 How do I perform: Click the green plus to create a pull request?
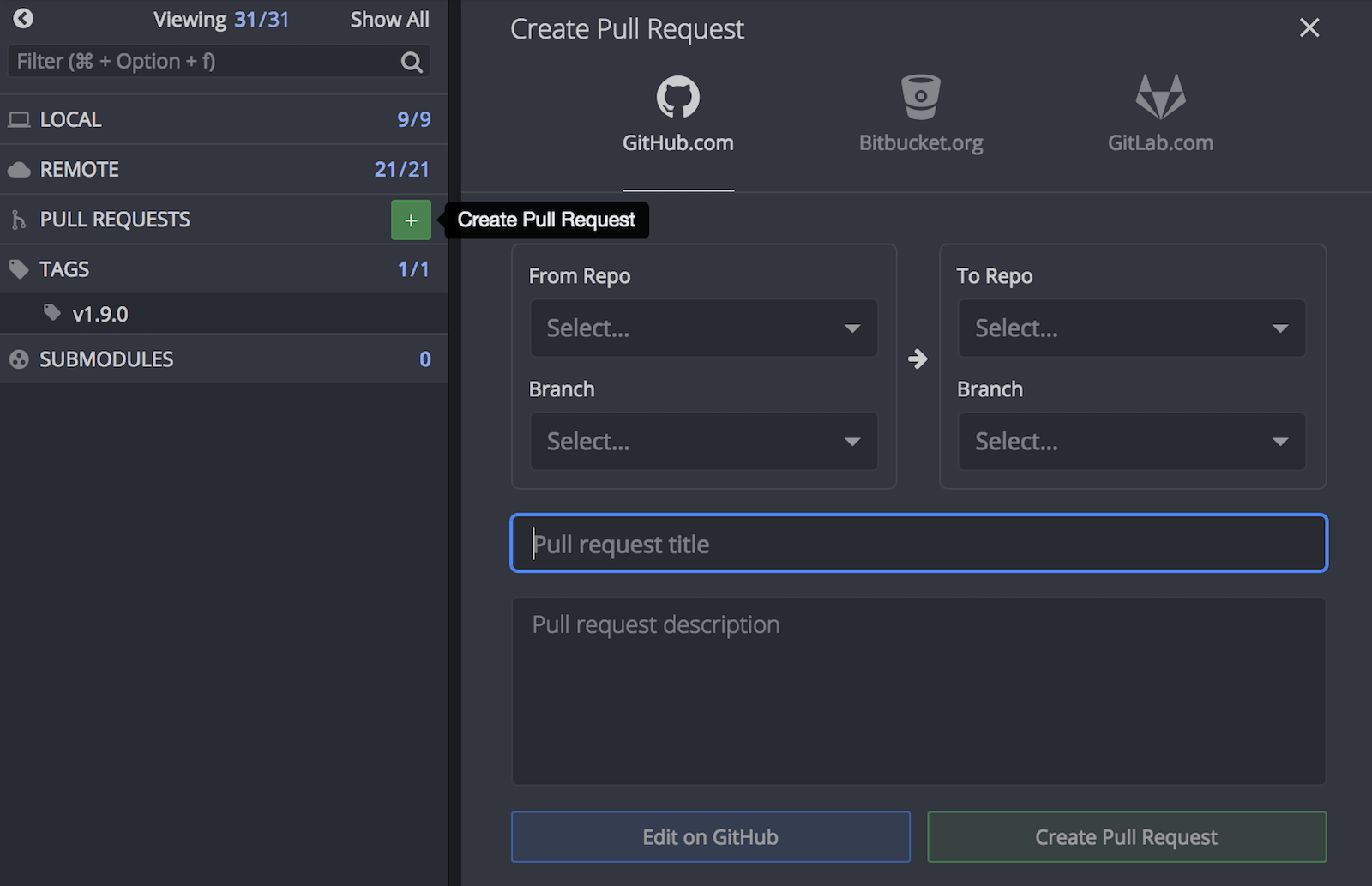[412, 220]
